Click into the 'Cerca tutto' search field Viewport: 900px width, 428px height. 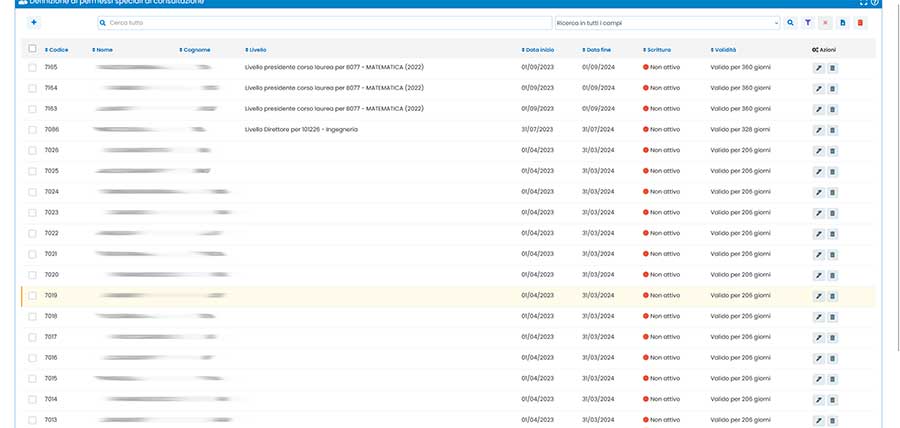(325, 21)
